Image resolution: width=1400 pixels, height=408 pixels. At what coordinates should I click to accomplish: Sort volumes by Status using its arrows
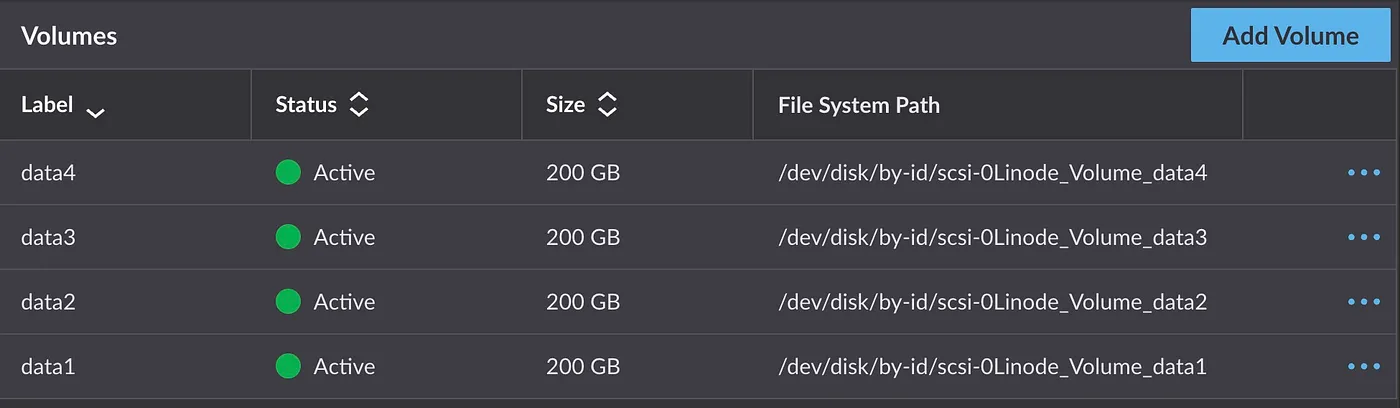pos(359,104)
